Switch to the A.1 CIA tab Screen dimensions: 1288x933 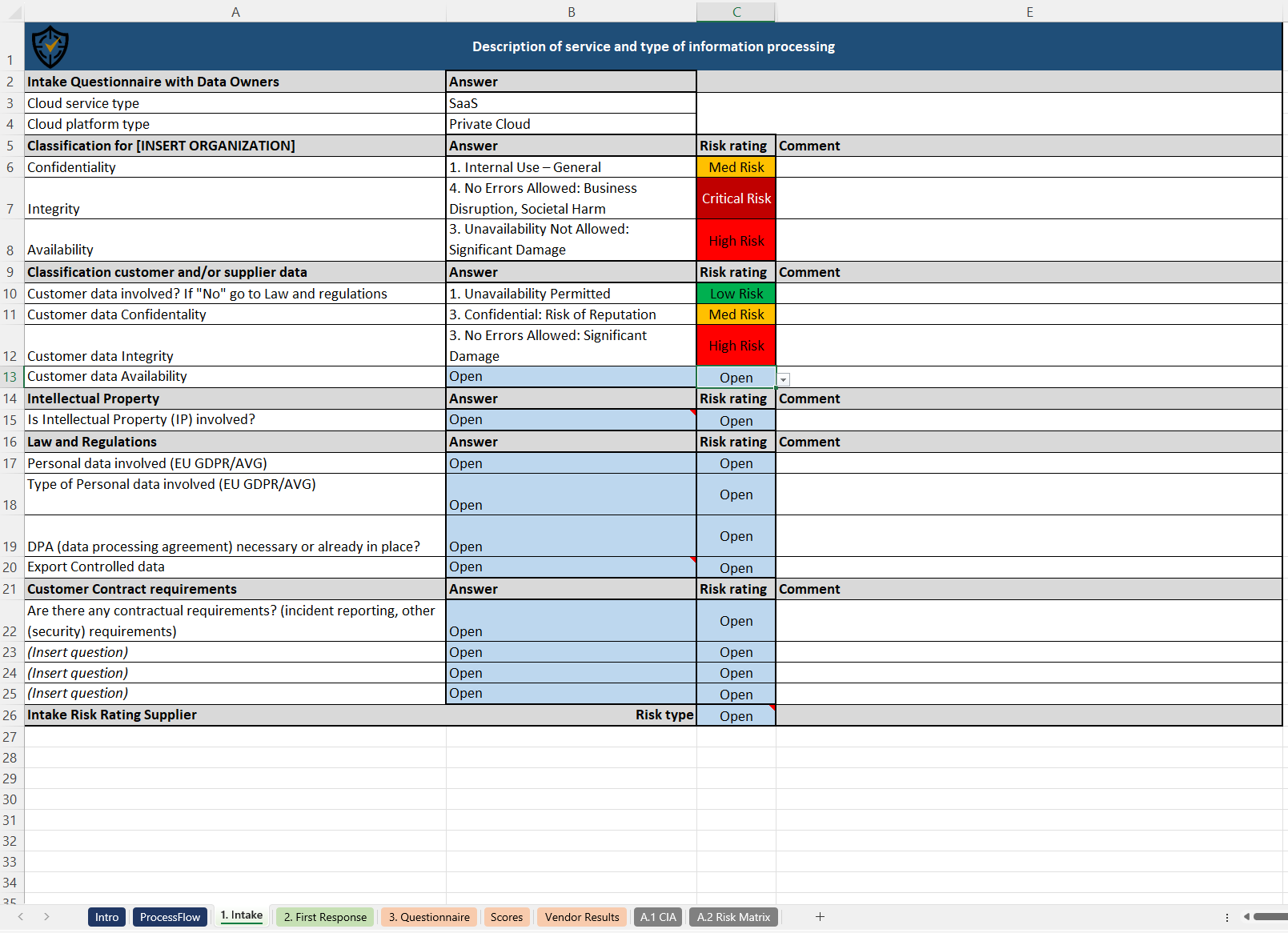pos(657,917)
